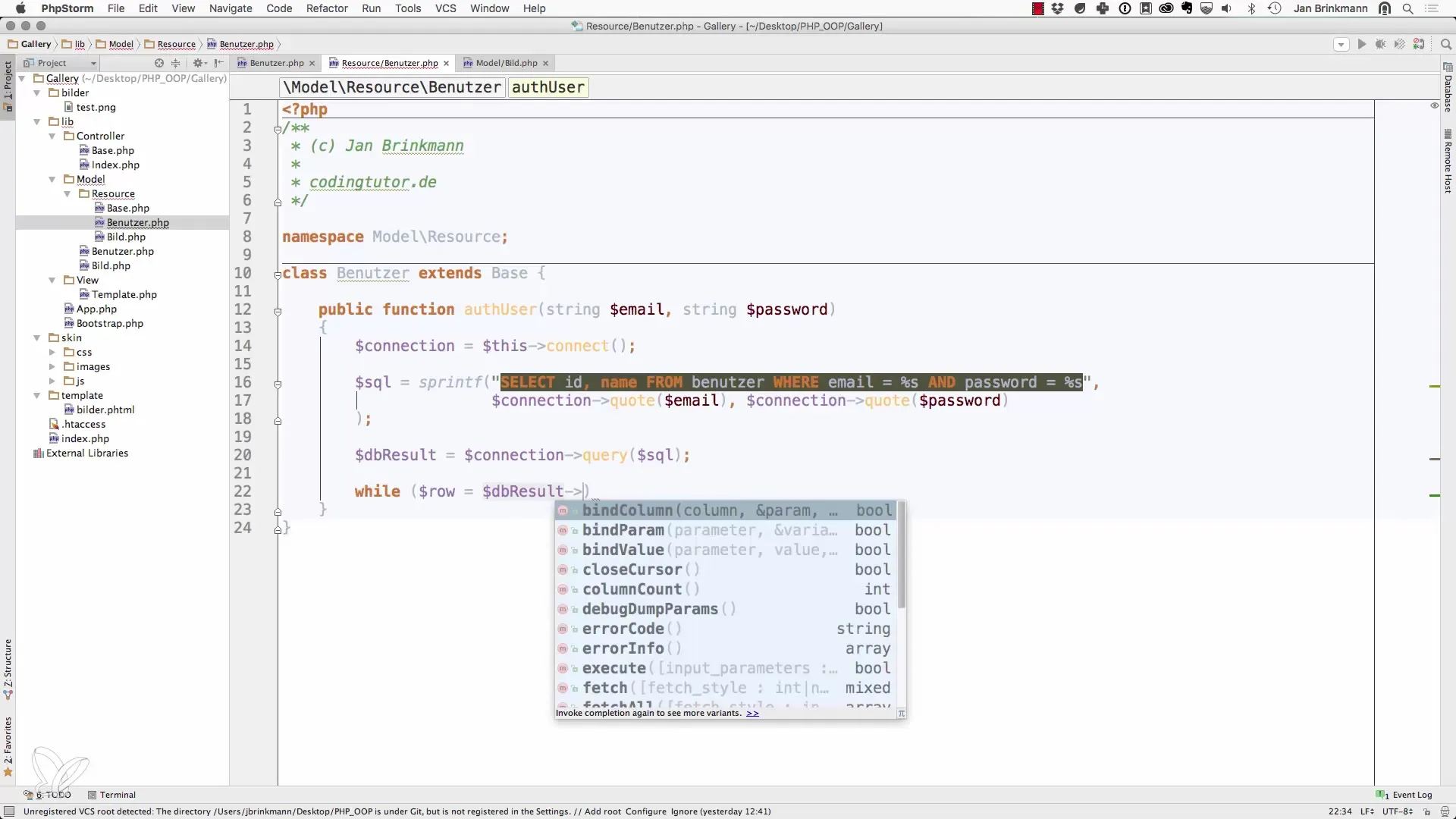Click the inspection eye icon above gutter
The height and width of the screenshot is (819, 1456).
pos(1434,105)
